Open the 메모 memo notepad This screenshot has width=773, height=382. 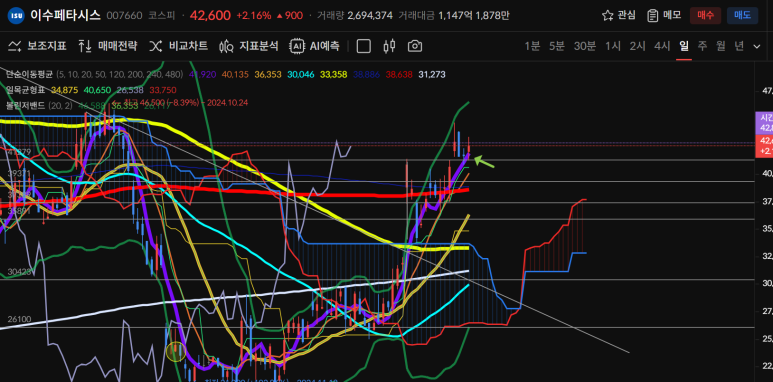pos(664,15)
